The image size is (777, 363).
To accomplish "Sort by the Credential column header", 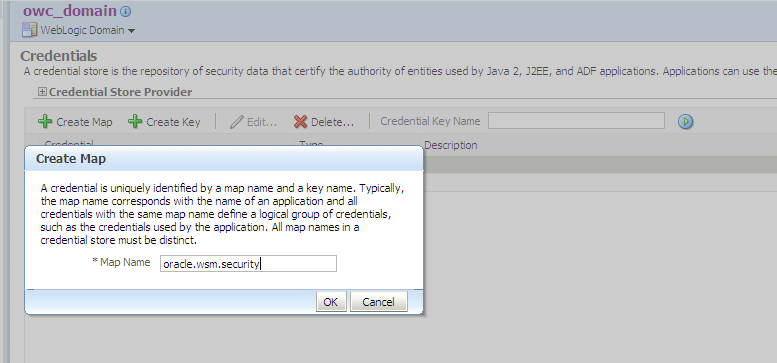I will (69, 144).
